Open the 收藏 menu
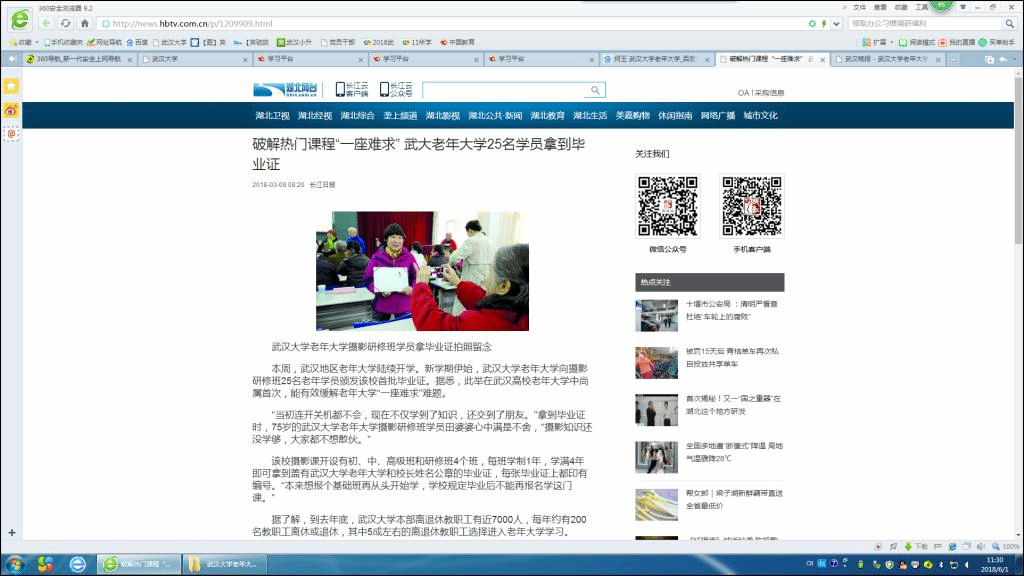This screenshot has height=576, width=1024. [x=901, y=7]
